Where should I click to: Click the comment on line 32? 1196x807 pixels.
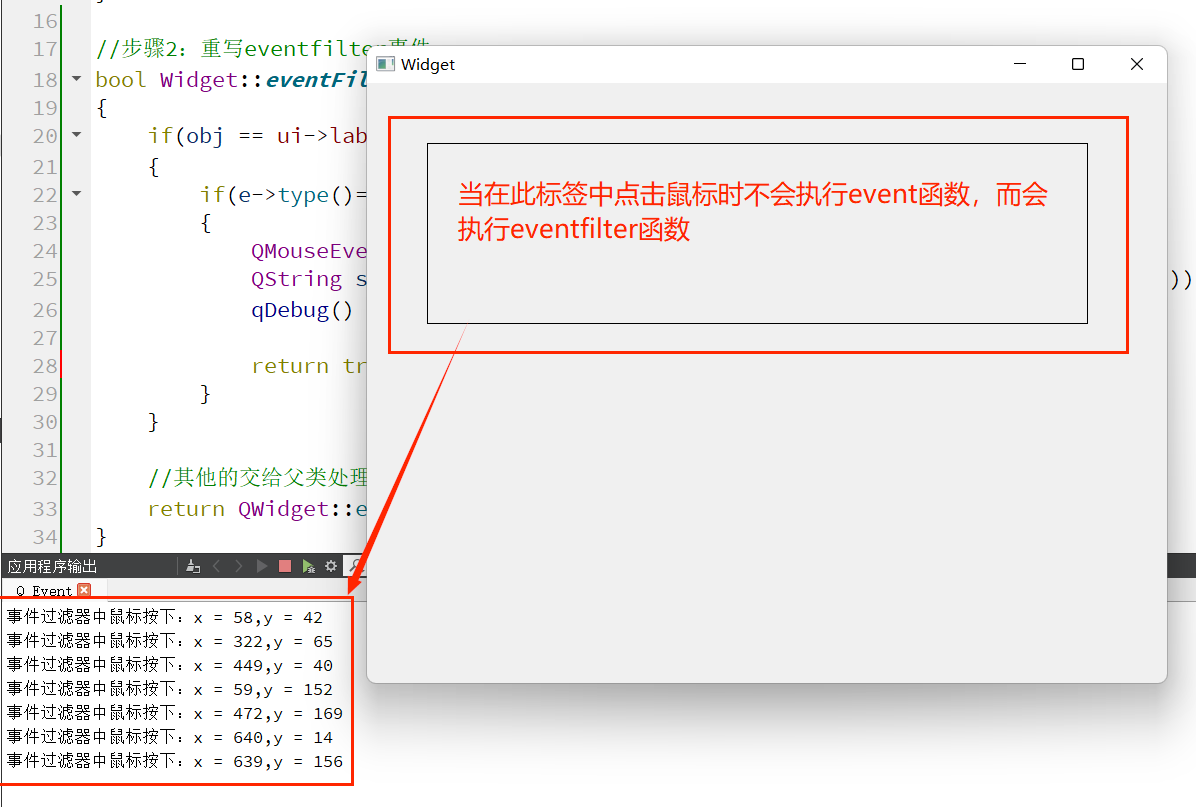(x=258, y=477)
